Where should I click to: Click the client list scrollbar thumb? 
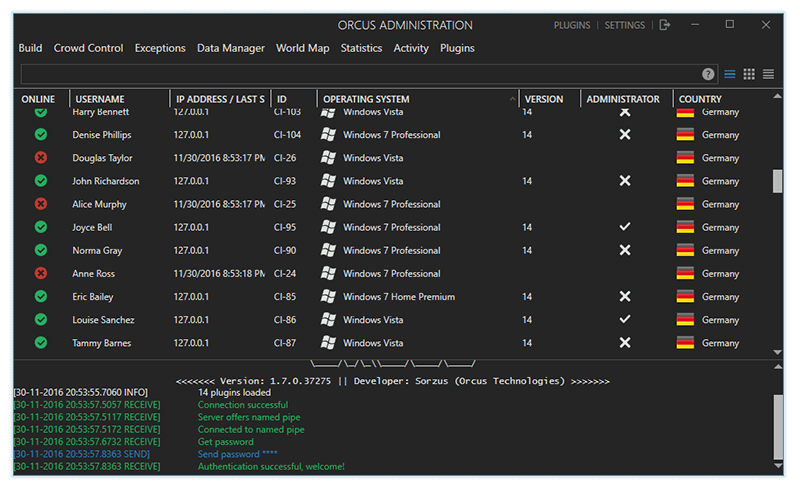[778, 181]
